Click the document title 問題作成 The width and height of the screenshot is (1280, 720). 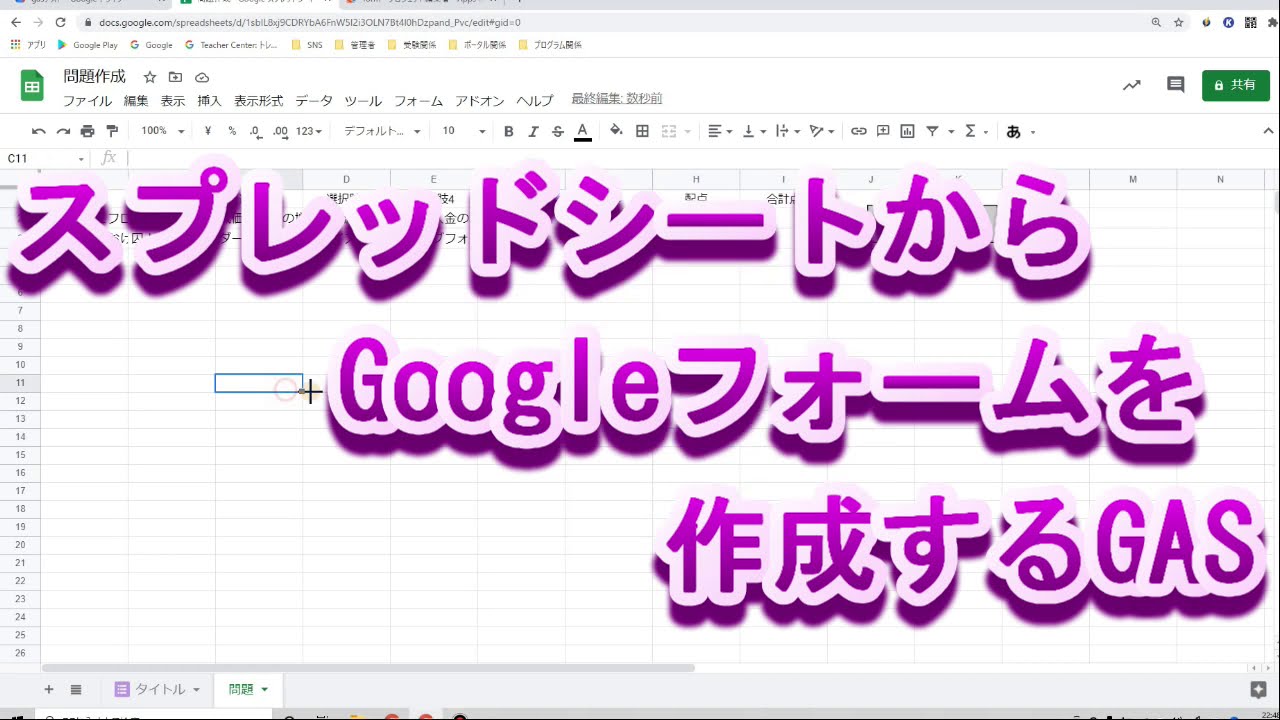pos(95,77)
